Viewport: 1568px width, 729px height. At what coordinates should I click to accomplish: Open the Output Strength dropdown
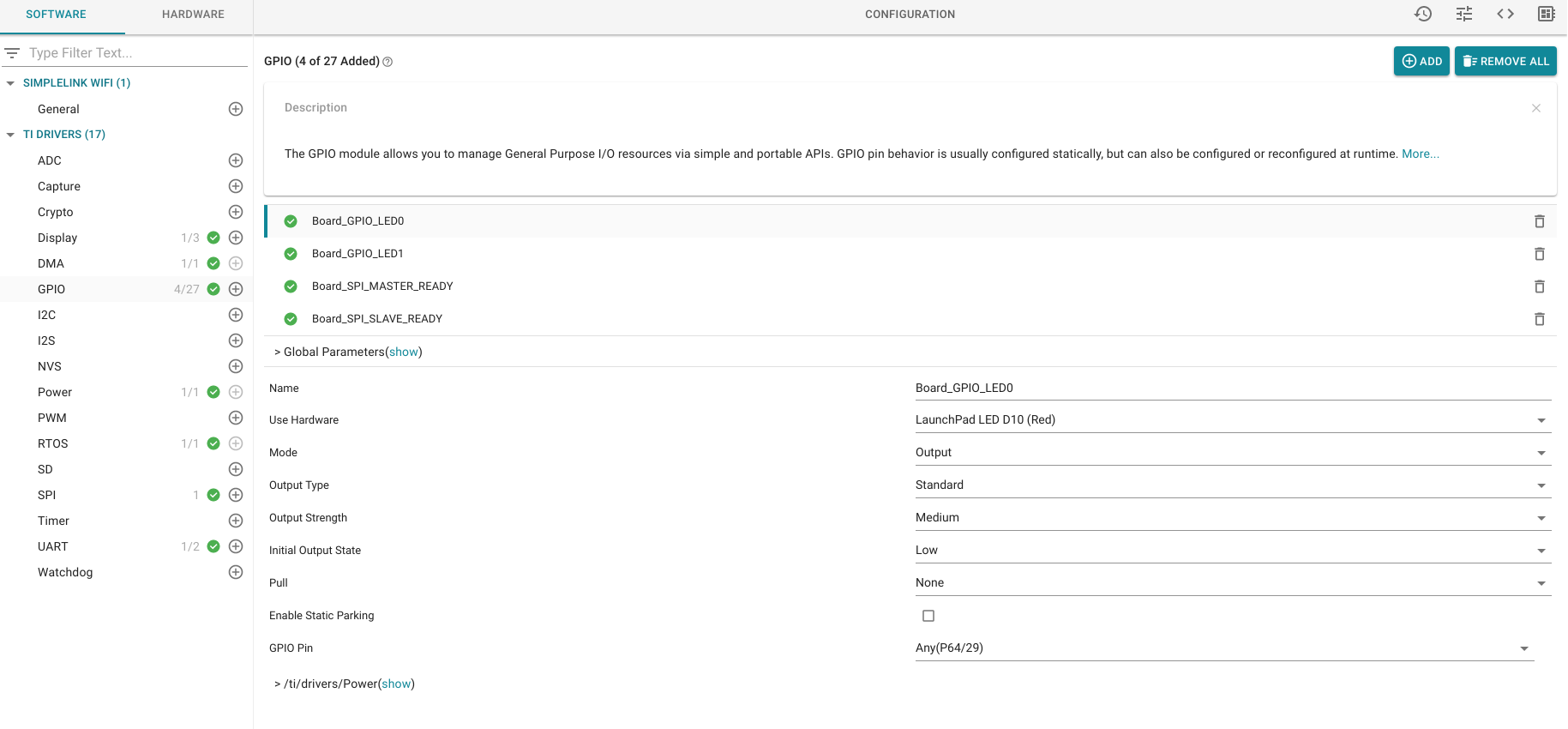tap(1232, 518)
